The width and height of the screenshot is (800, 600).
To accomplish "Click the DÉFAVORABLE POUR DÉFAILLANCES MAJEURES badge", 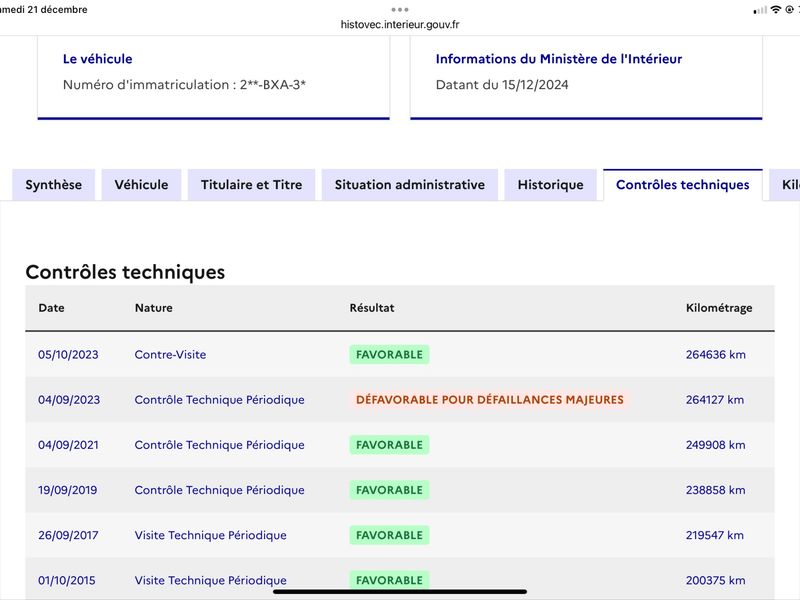I will point(489,399).
